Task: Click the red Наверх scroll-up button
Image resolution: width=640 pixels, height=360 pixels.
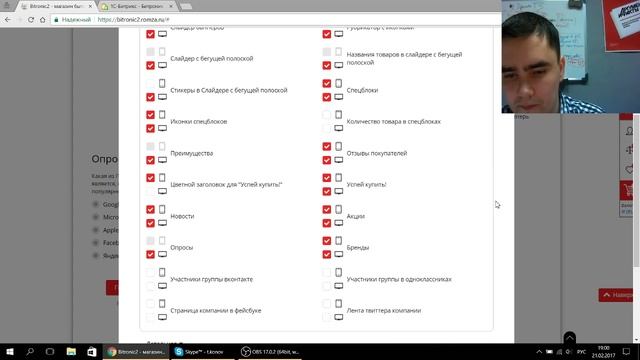Action: pos(617,295)
